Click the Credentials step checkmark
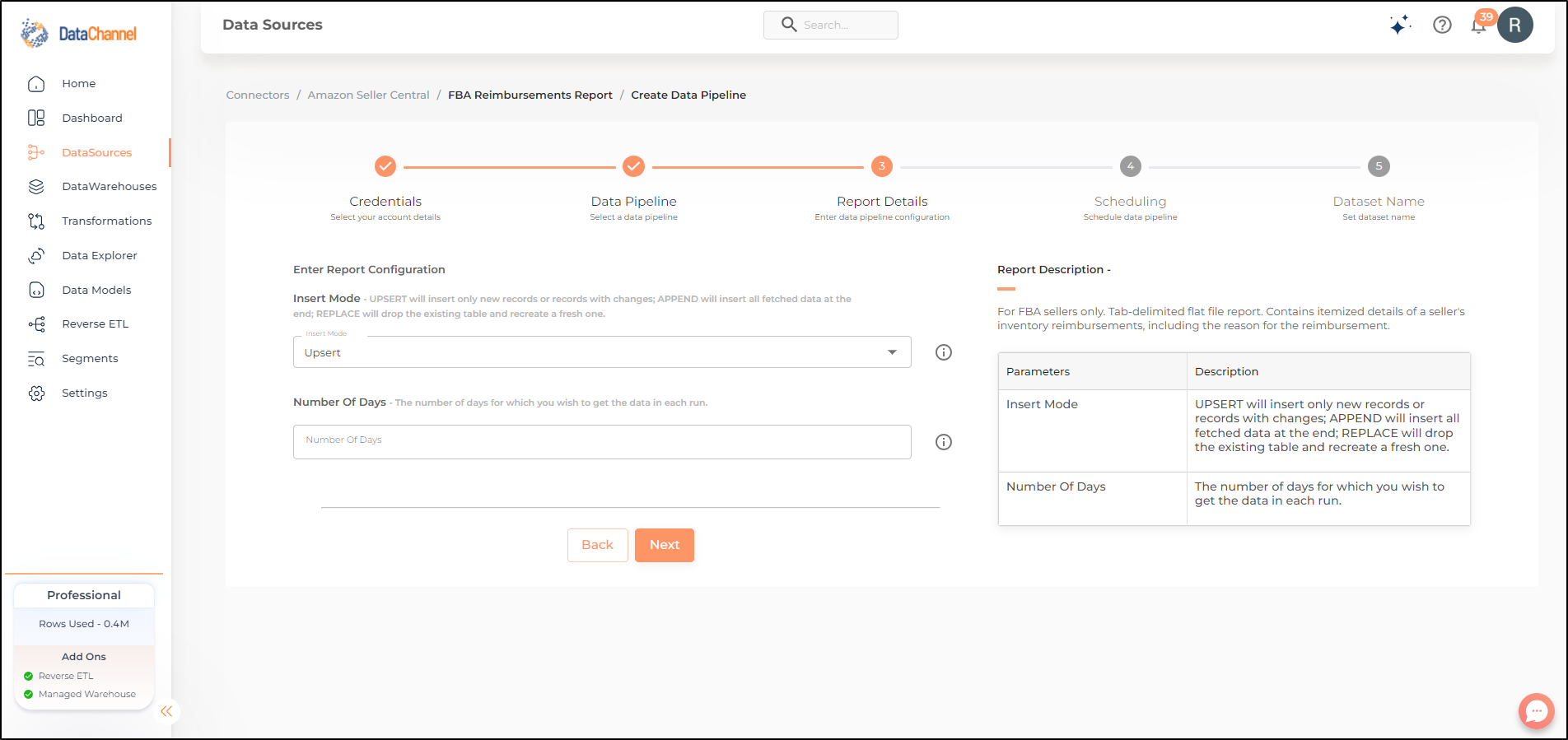1568x740 pixels. pyautogui.click(x=385, y=166)
